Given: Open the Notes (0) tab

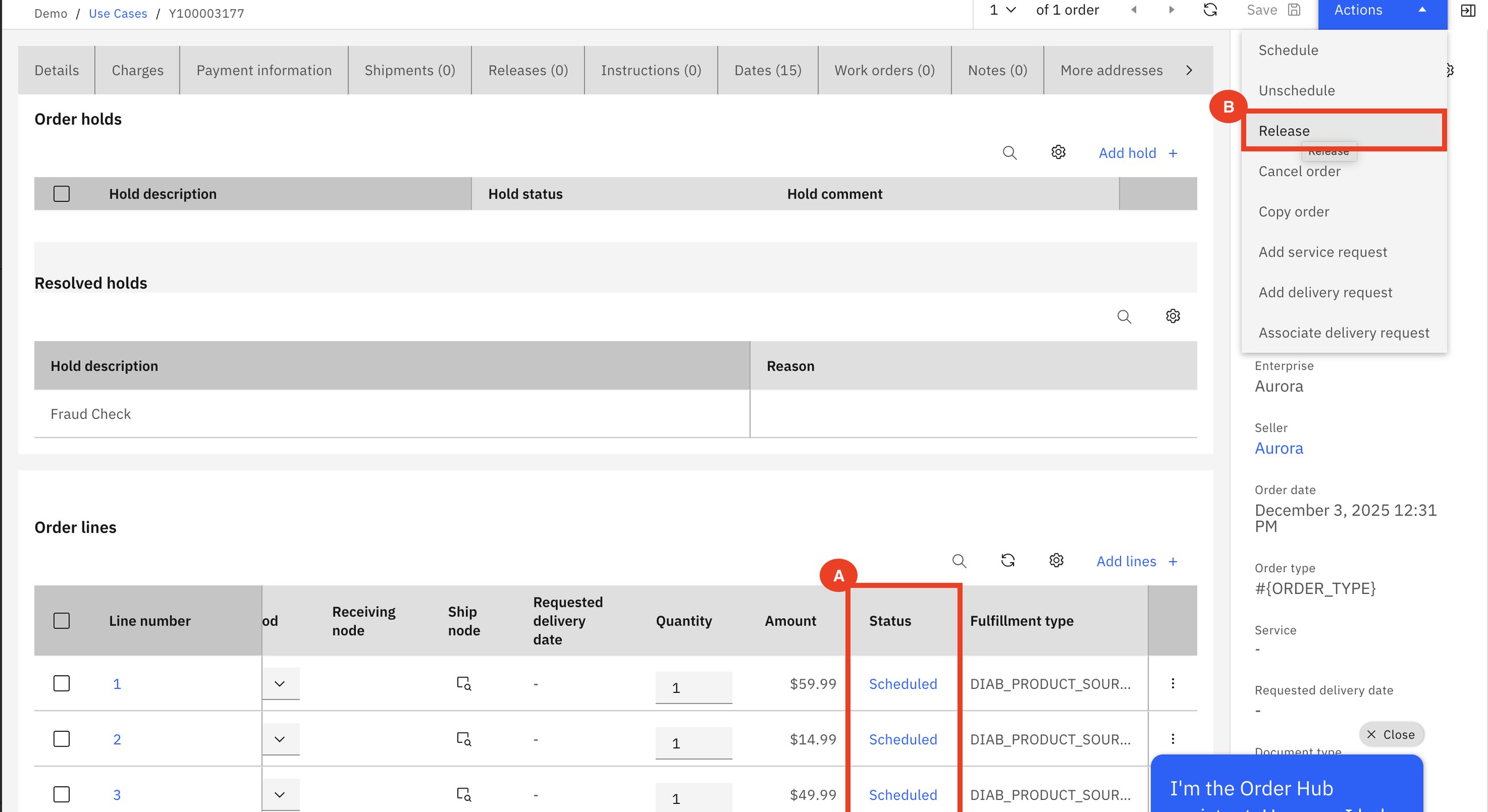Looking at the screenshot, I should [998, 70].
